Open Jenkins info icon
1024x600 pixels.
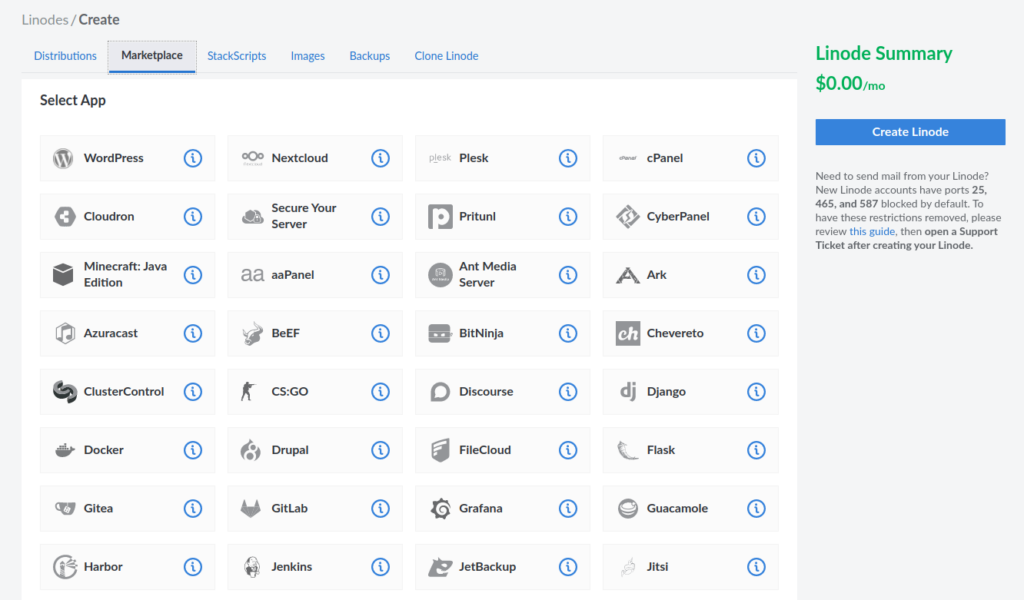pos(380,567)
